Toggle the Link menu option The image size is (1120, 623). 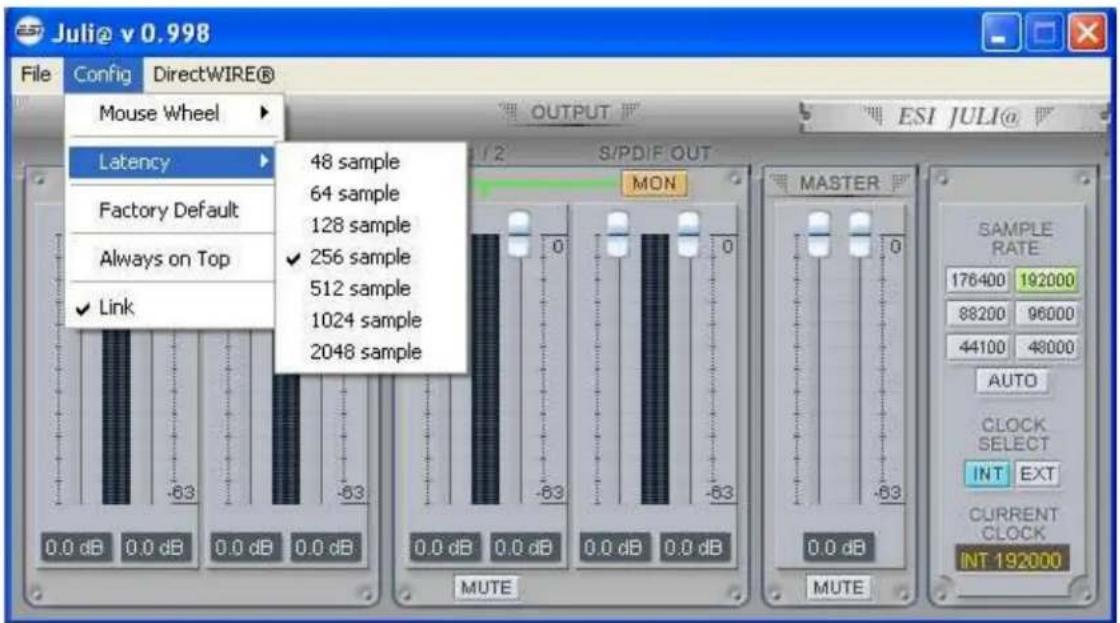(171, 307)
